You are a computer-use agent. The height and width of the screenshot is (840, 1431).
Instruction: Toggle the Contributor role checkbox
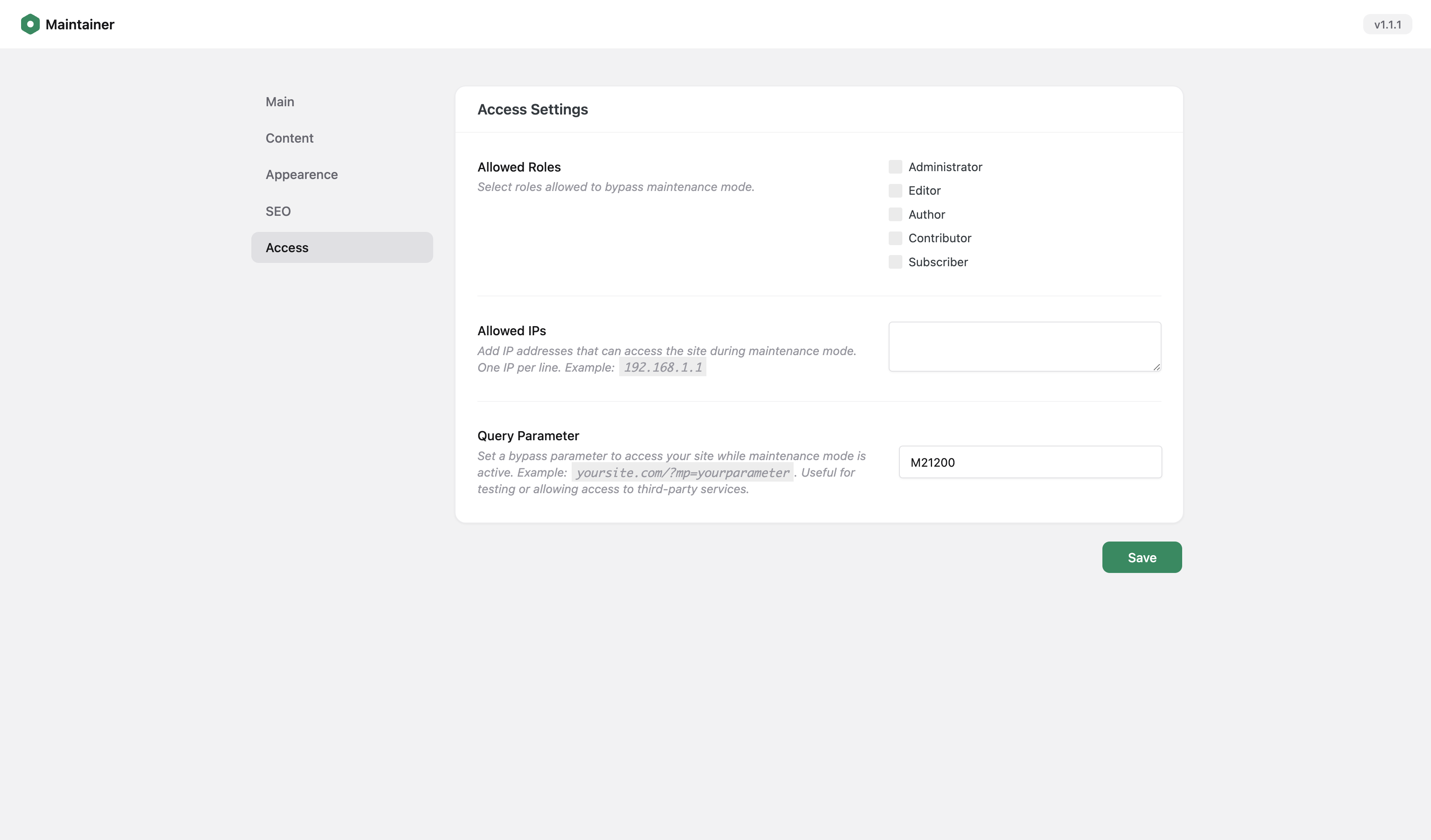(895, 238)
